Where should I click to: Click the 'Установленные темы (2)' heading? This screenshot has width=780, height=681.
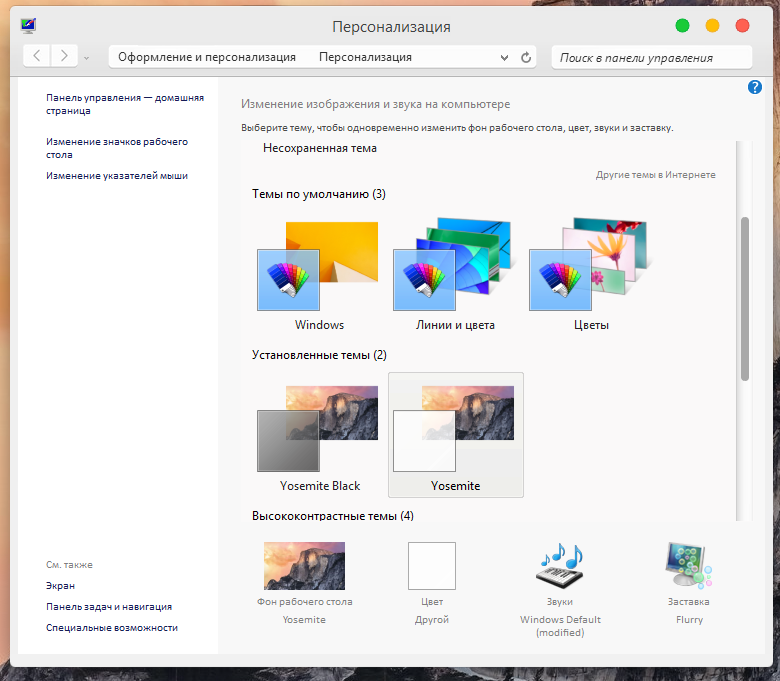(x=319, y=355)
